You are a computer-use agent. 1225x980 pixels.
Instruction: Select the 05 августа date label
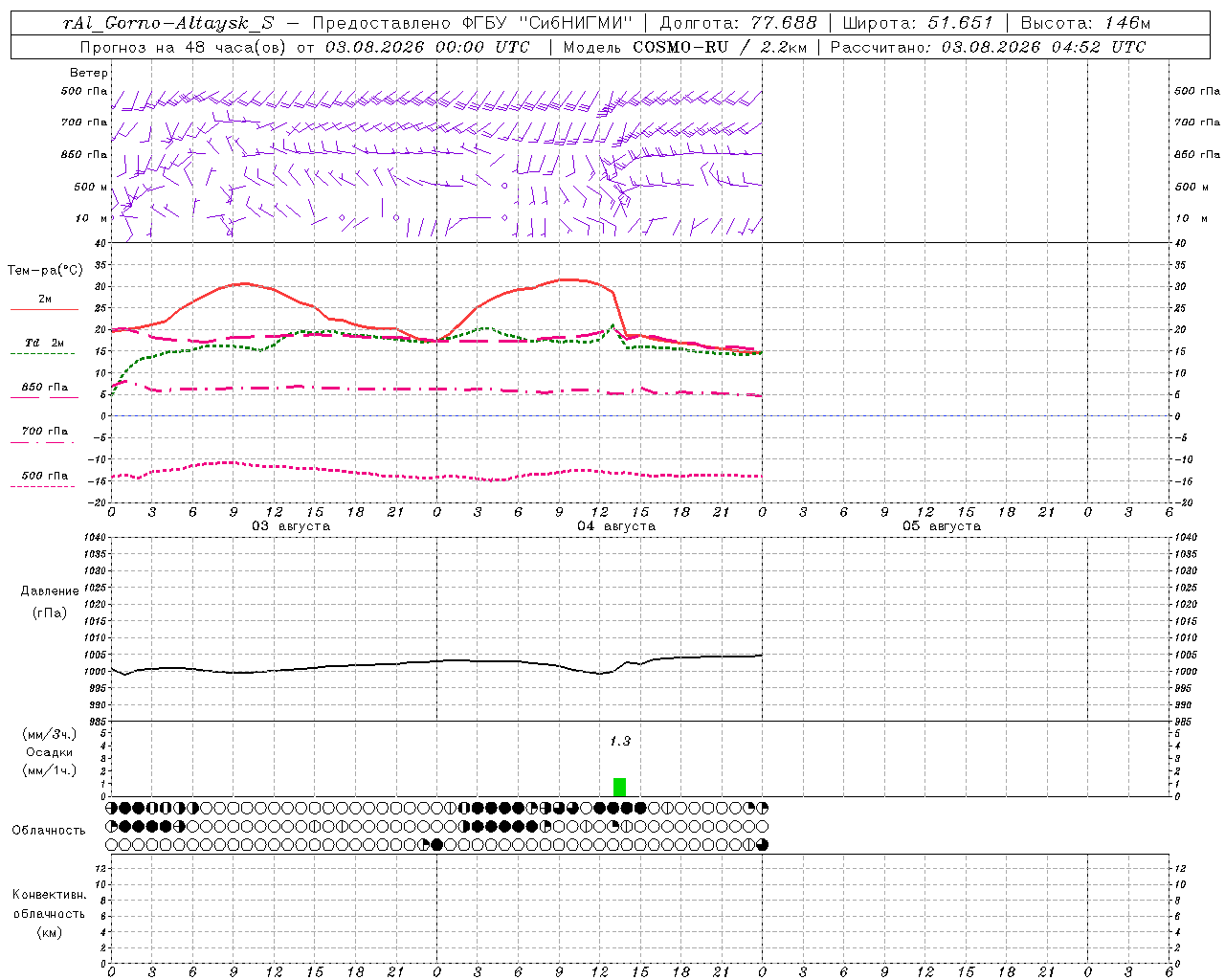tap(942, 525)
